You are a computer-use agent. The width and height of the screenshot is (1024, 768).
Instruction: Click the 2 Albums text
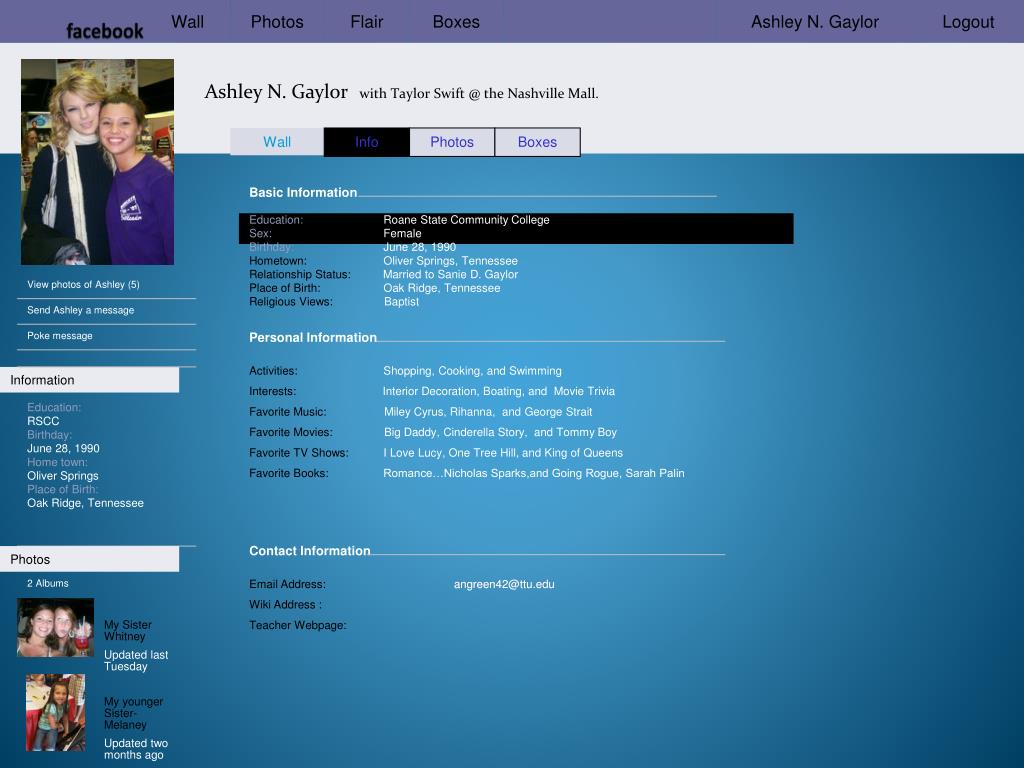coord(48,583)
